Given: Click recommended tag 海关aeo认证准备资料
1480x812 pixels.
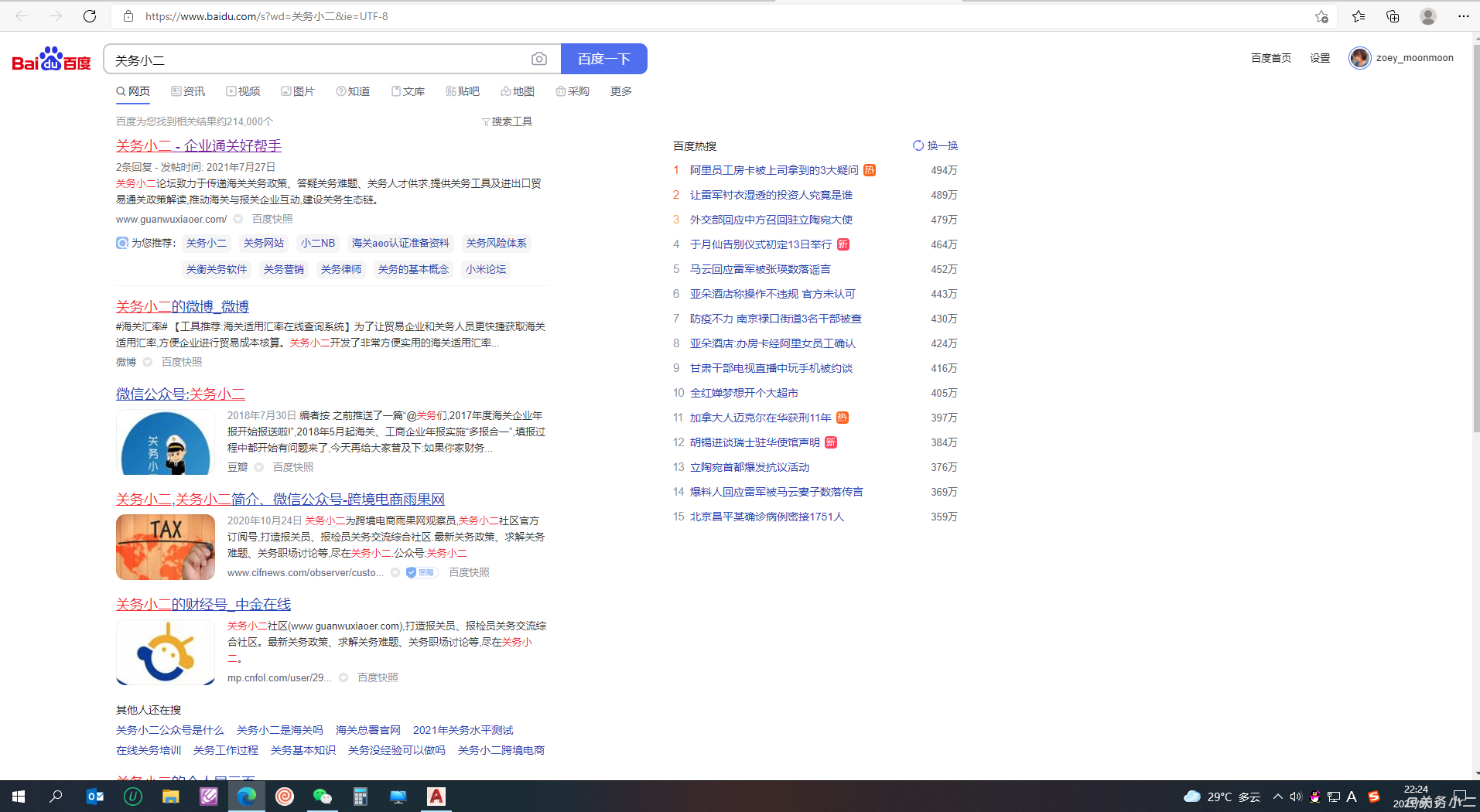Looking at the screenshot, I should pos(400,243).
